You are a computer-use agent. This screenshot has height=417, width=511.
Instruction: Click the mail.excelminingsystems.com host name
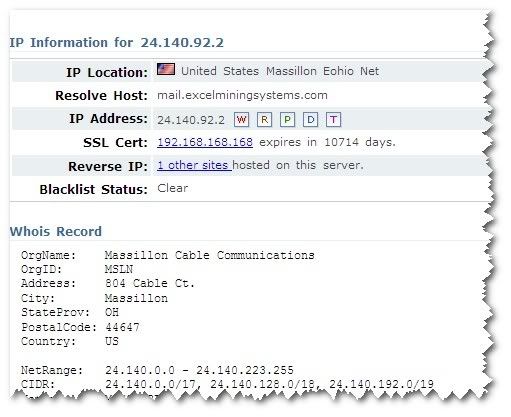point(242,95)
